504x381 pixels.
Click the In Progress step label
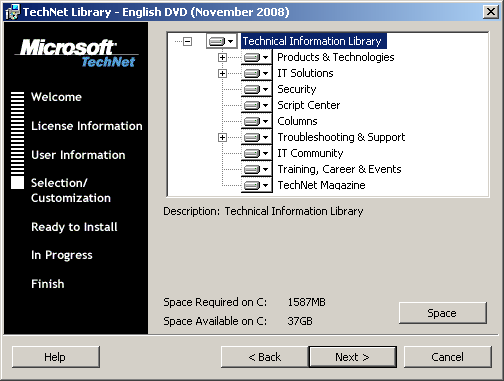point(62,255)
